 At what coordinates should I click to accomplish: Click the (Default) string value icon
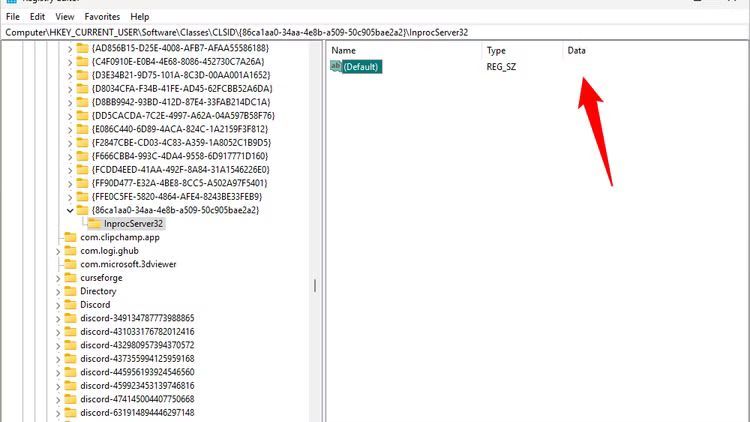pyautogui.click(x=335, y=67)
